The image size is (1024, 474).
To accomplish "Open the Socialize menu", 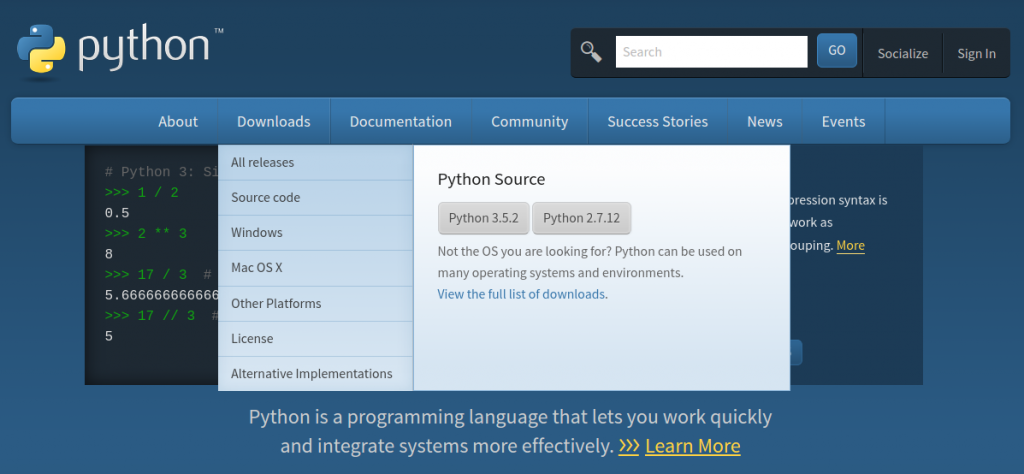I will click(903, 54).
